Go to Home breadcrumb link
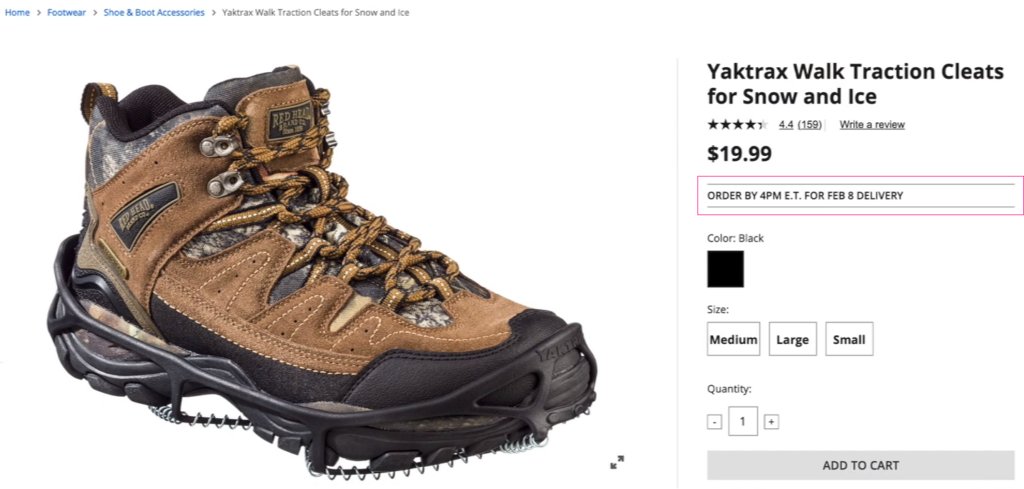The height and width of the screenshot is (489, 1024). [x=18, y=12]
